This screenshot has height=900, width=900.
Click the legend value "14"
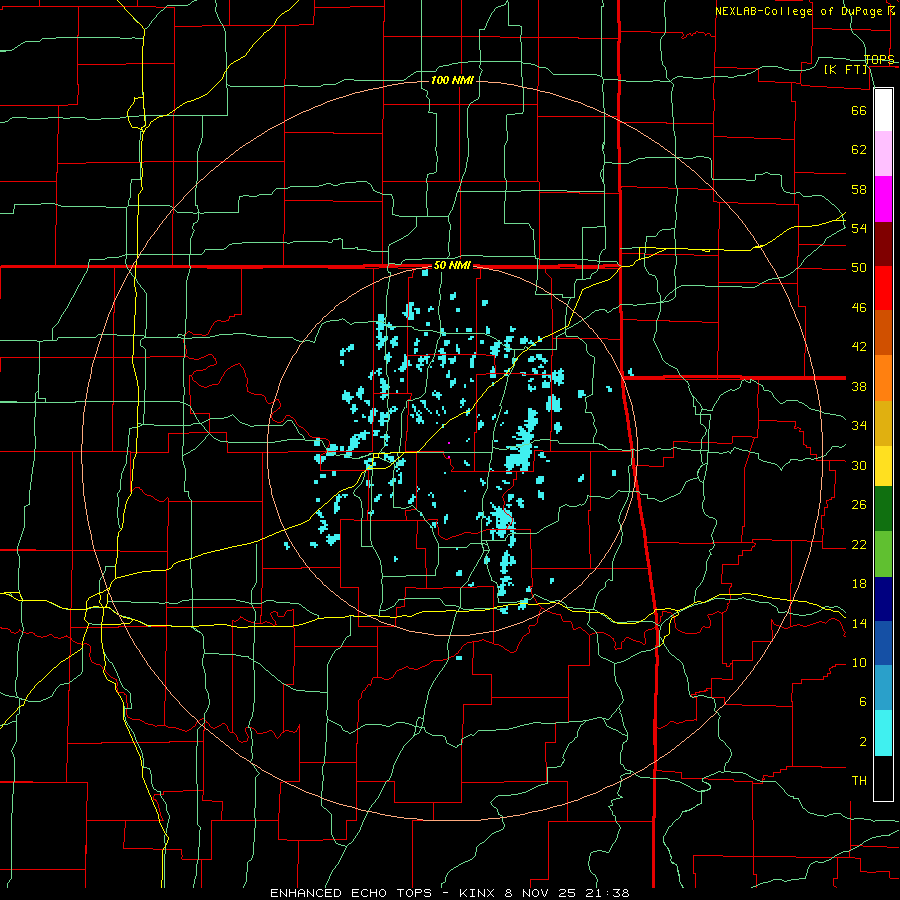(859, 623)
